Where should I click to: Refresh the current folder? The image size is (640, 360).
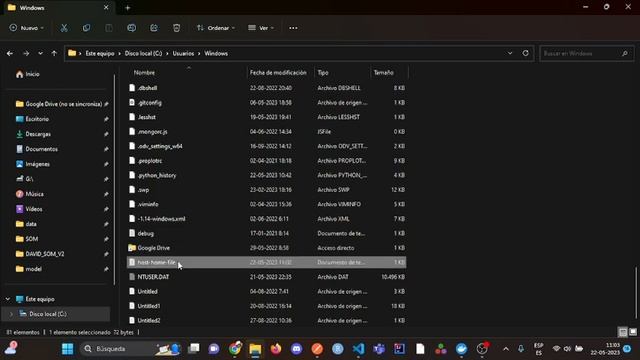[525, 53]
